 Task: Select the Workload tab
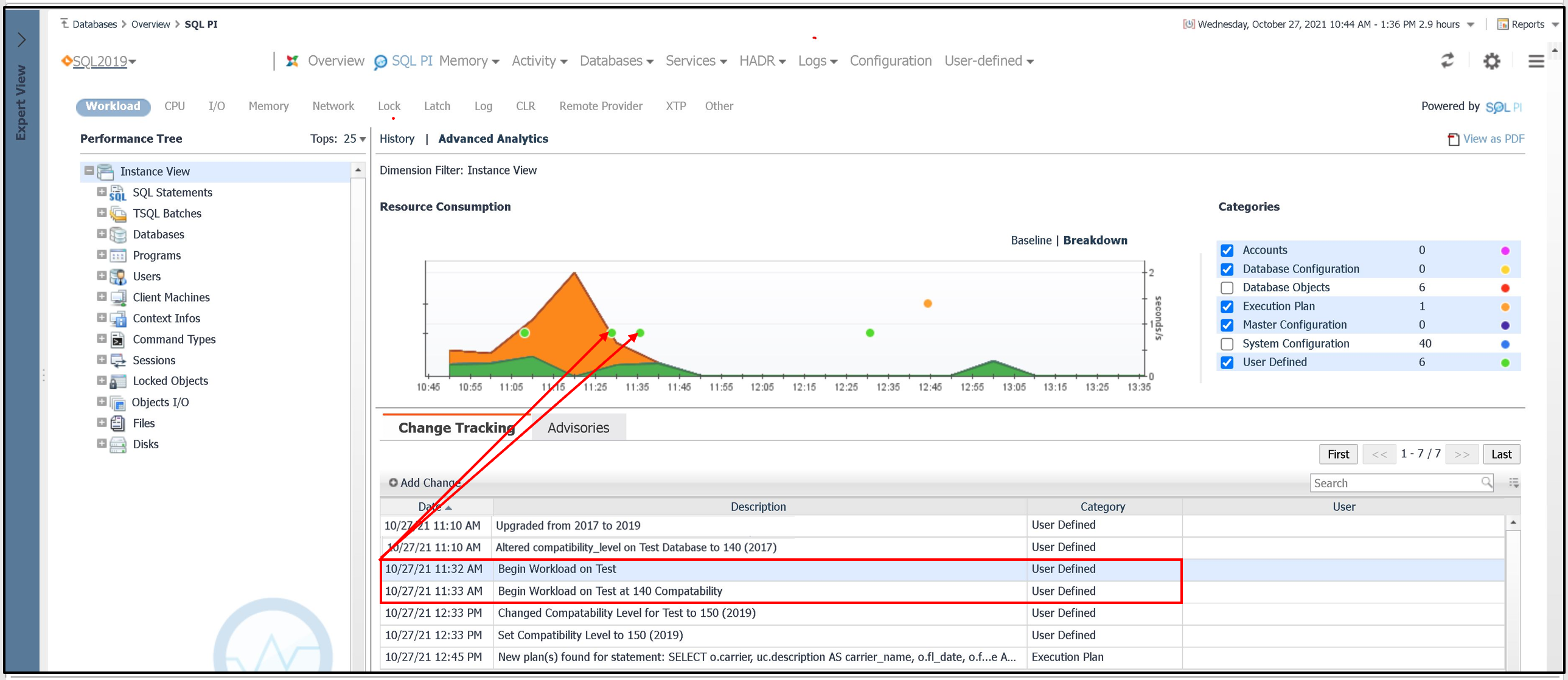113,106
